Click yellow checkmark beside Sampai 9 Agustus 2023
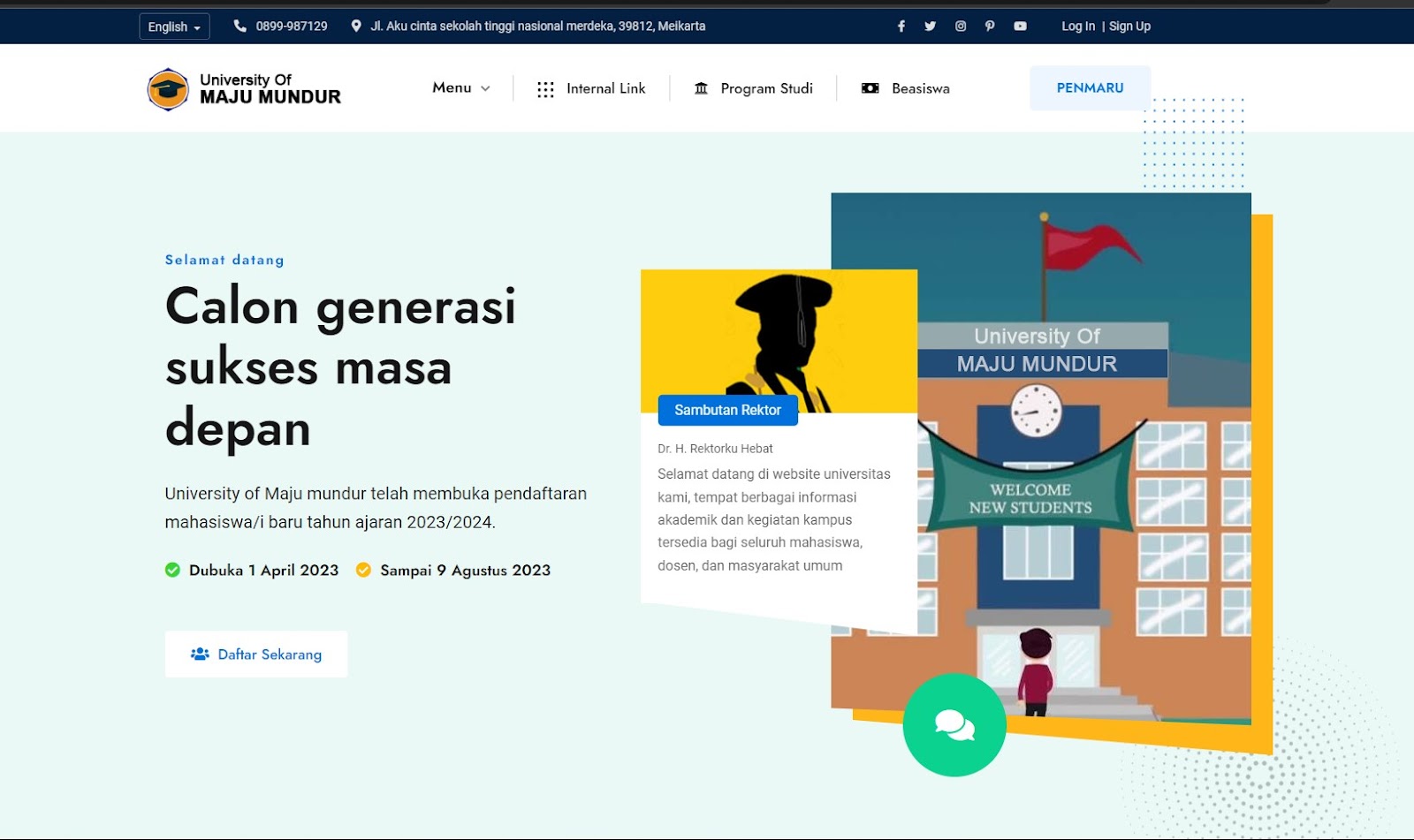1414x840 pixels. click(x=363, y=571)
